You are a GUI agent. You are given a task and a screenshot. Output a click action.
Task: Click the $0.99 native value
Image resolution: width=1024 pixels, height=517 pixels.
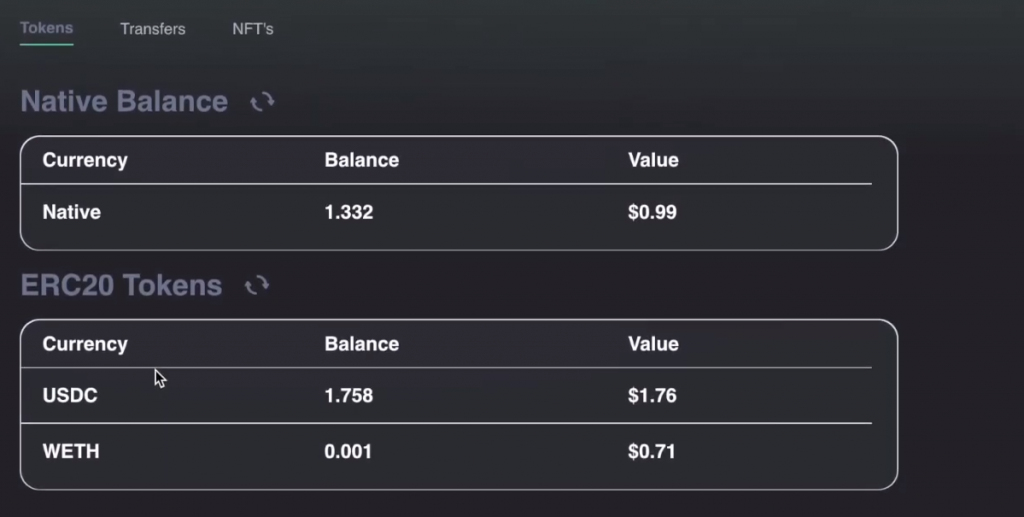[x=652, y=212]
